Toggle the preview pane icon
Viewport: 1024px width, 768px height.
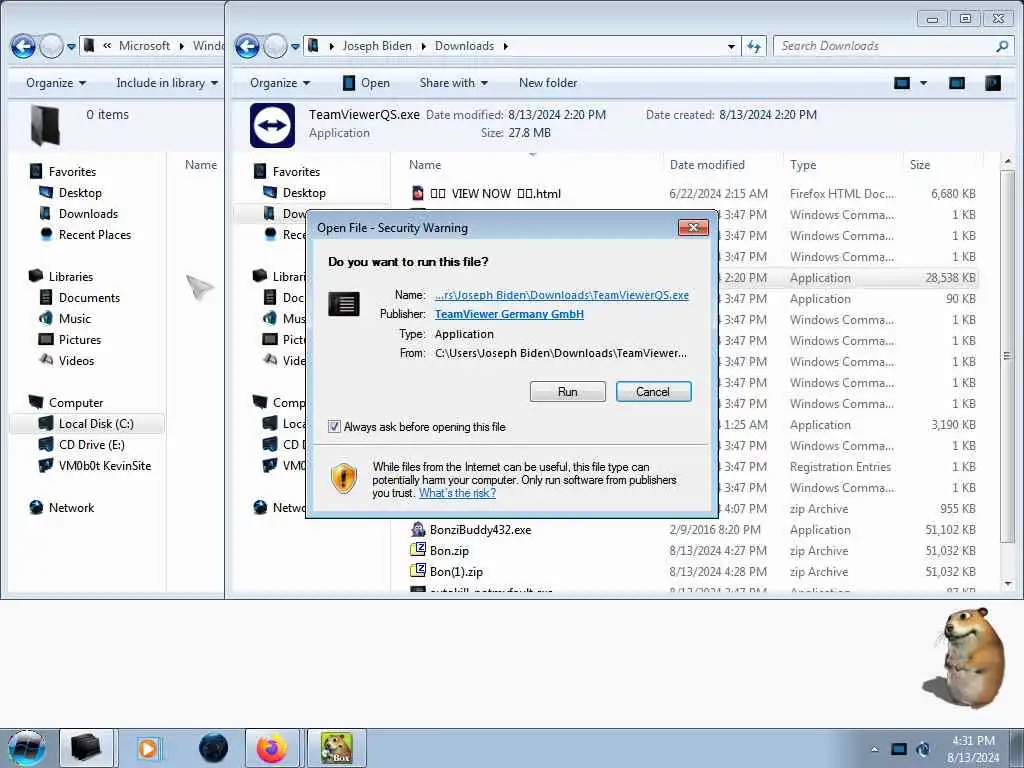(957, 83)
